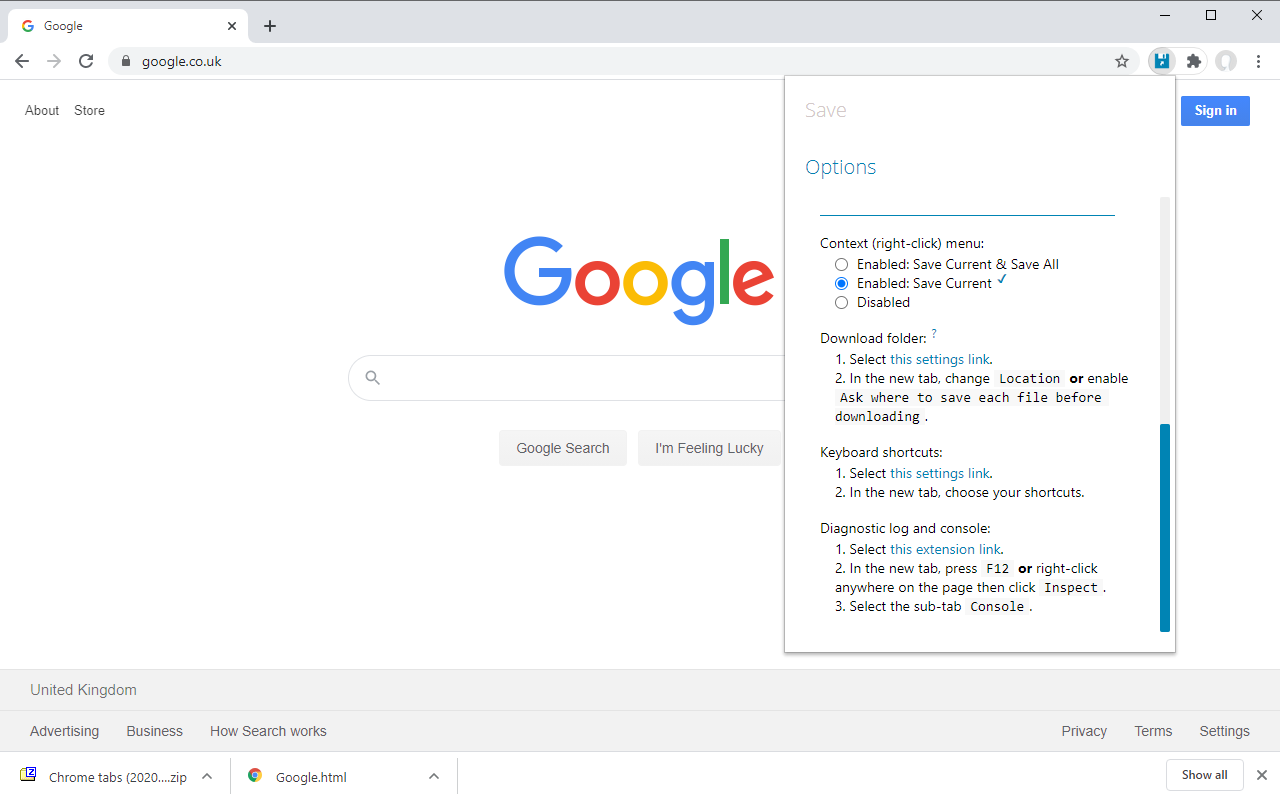Show all downloads

pos(1204,775)
